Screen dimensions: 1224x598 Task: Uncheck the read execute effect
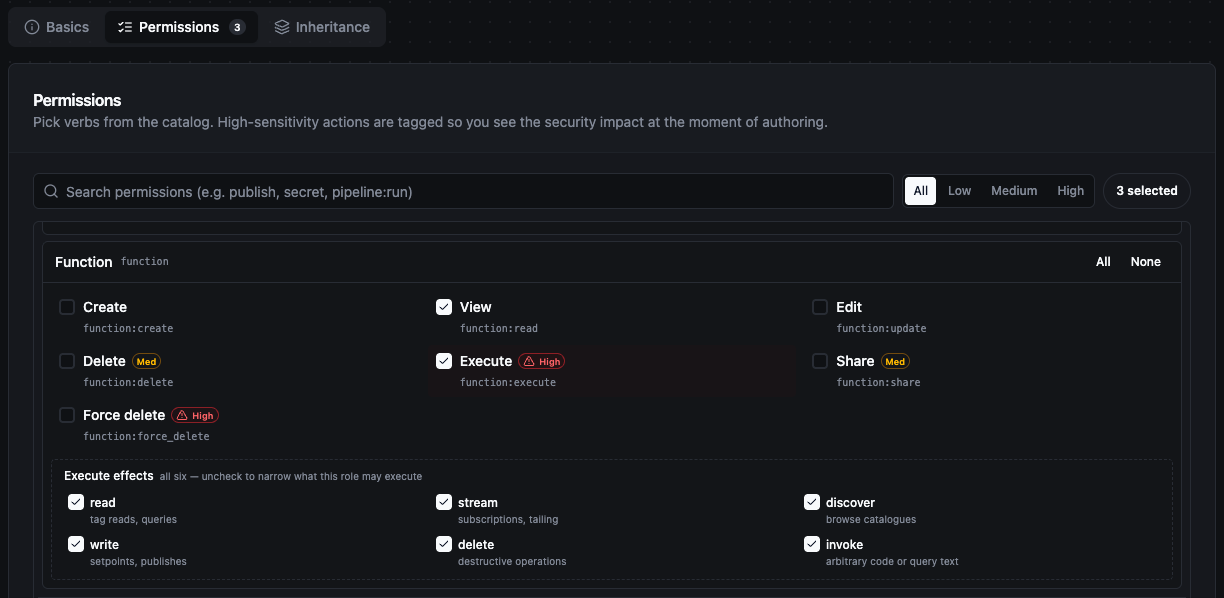tap(76, 502)
